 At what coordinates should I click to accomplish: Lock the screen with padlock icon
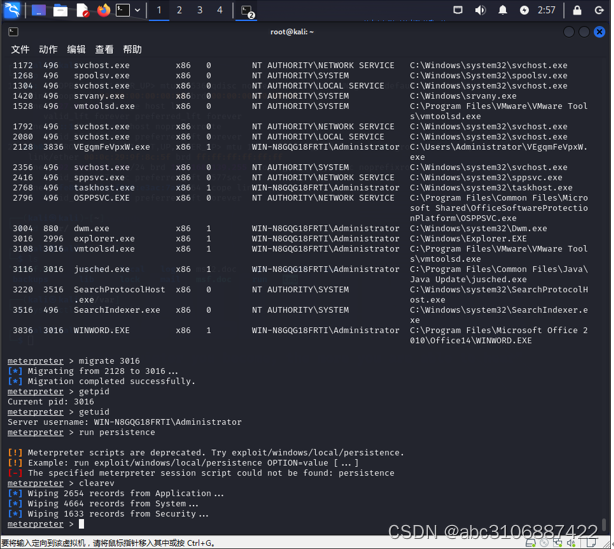click(577, 10)
